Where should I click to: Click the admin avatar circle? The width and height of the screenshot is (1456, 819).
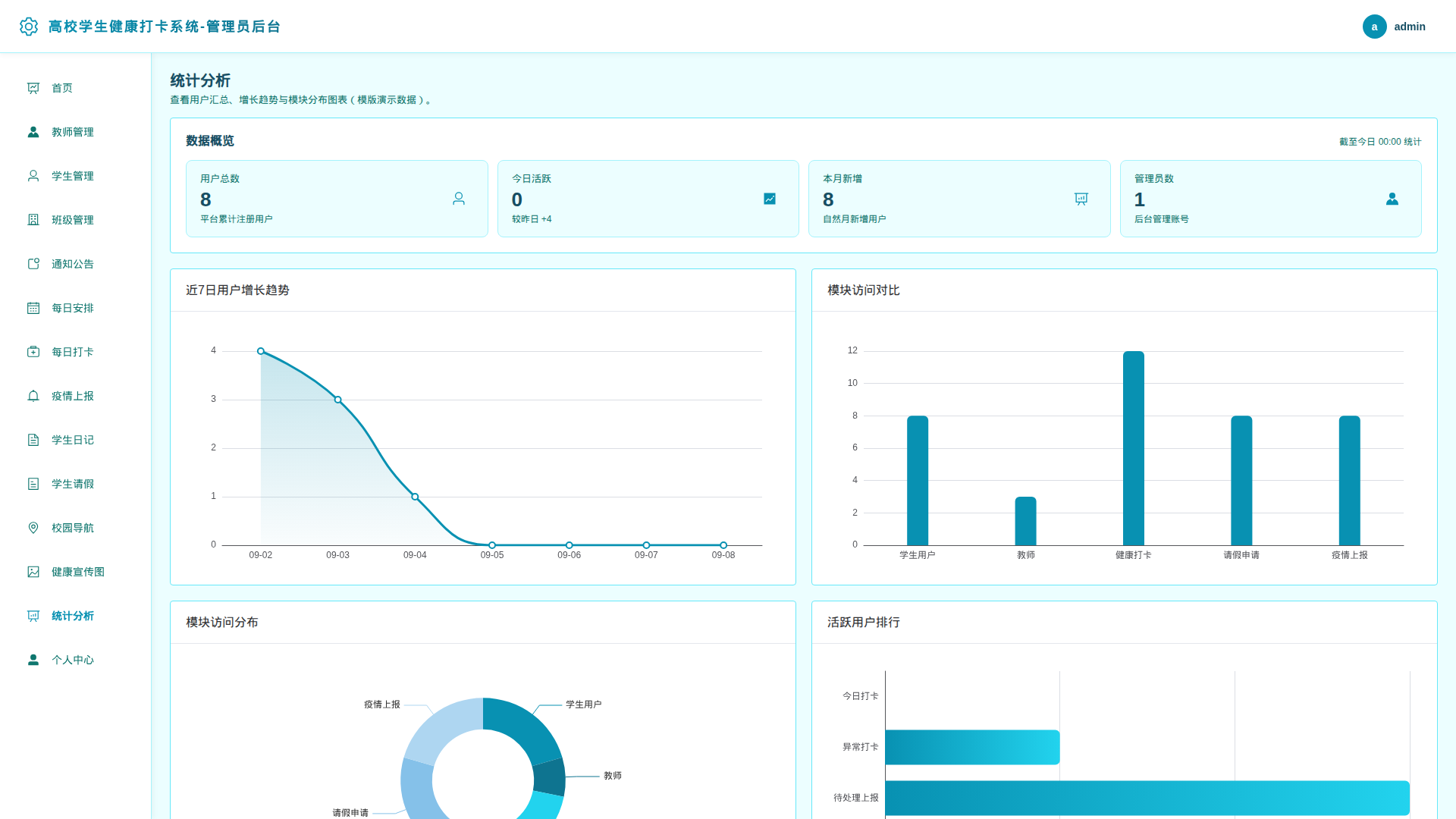click(x=1374, y=27)
